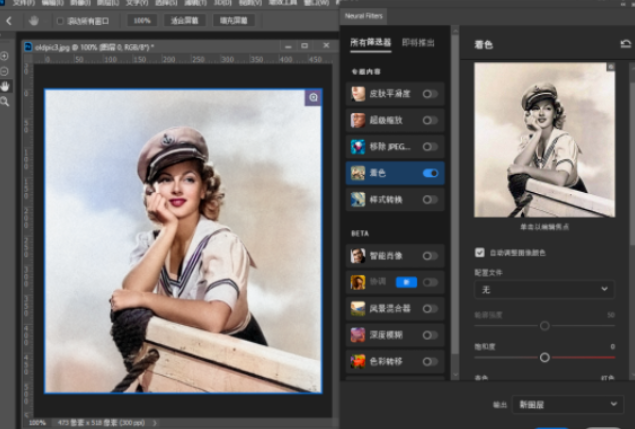Uncheck 自动调整图像颜色 checkbox

tap(479, 251)
